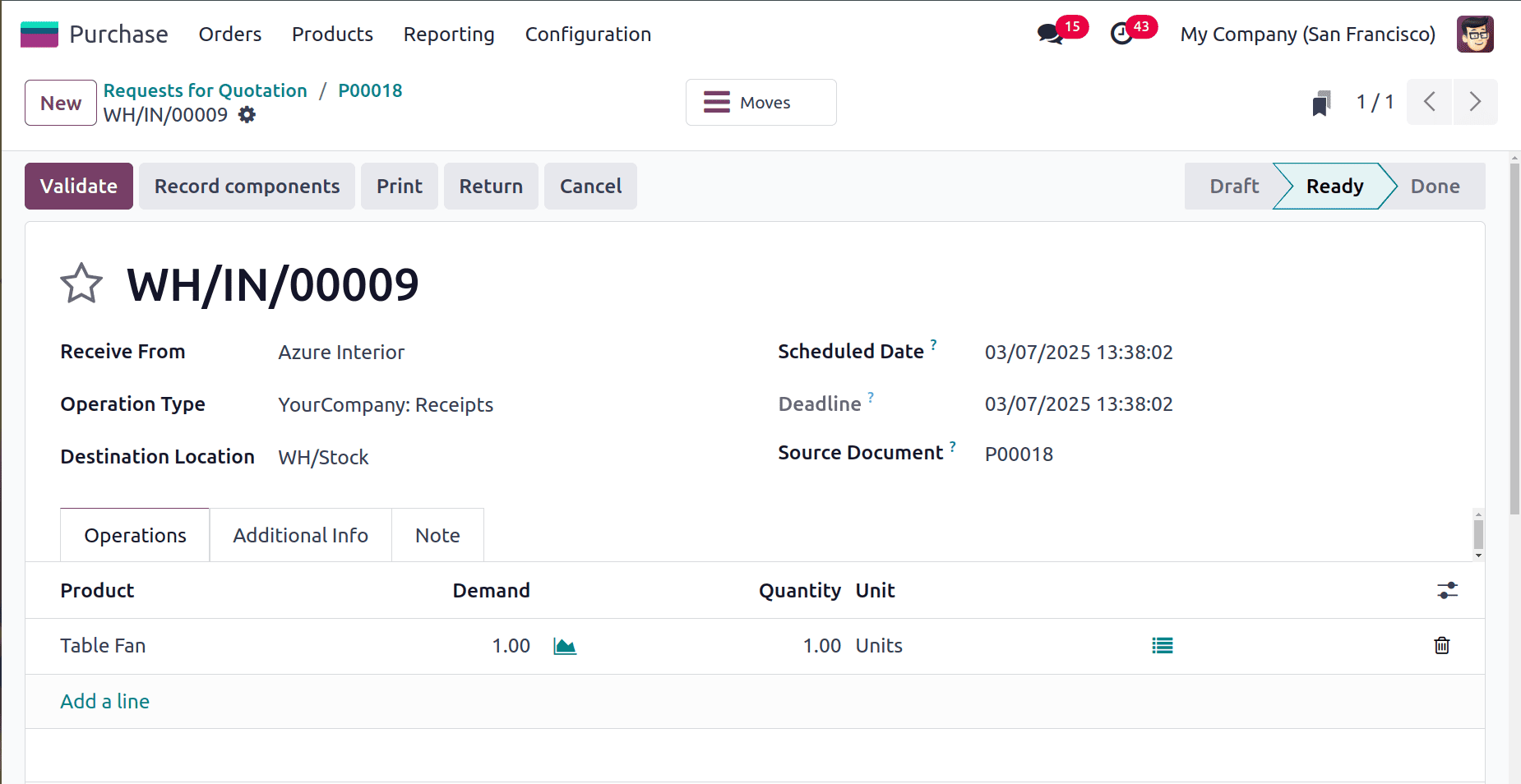Screen dimensions: 1521x784
Task: Click the Return button
Action: pos(491,187)
